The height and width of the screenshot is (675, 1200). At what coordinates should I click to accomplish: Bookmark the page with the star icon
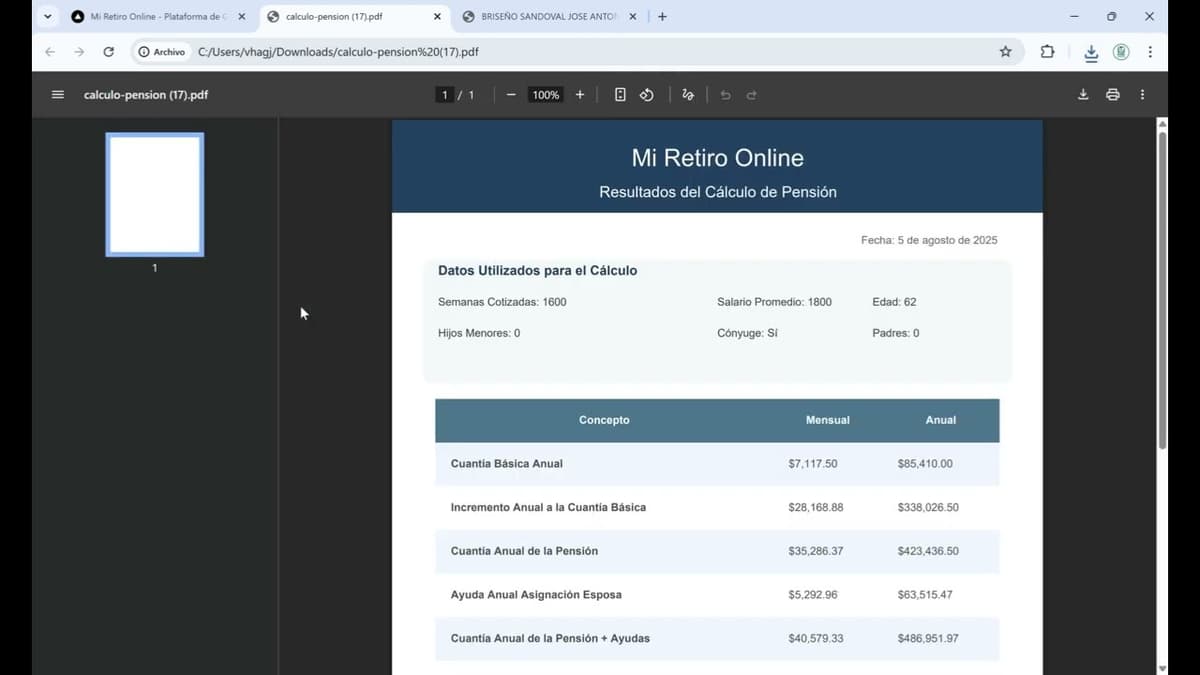[1006, 52]
